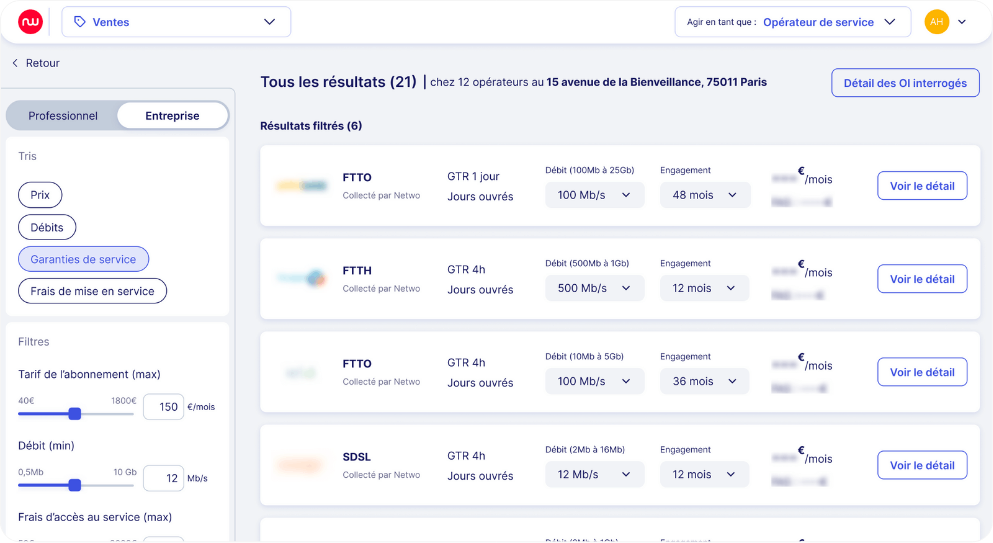Open Détail des OI interrogés
Viewport: 993px width, 543px height.
click(x=905, y=83)
